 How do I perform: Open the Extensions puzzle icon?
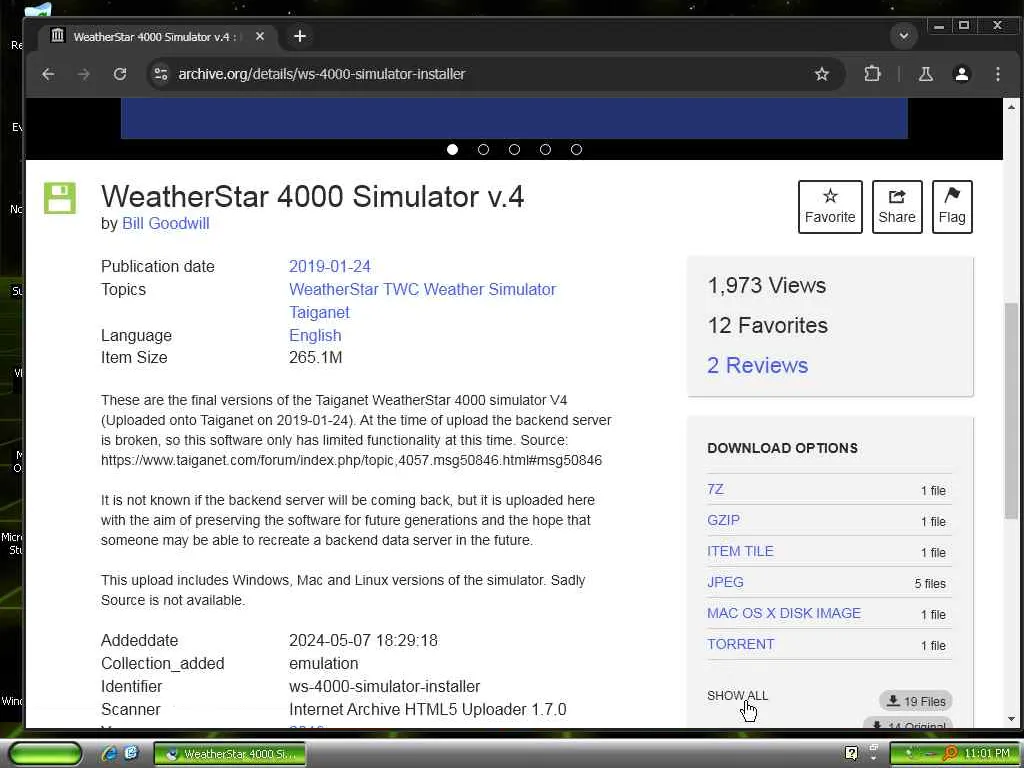click(x=872, y=74)
